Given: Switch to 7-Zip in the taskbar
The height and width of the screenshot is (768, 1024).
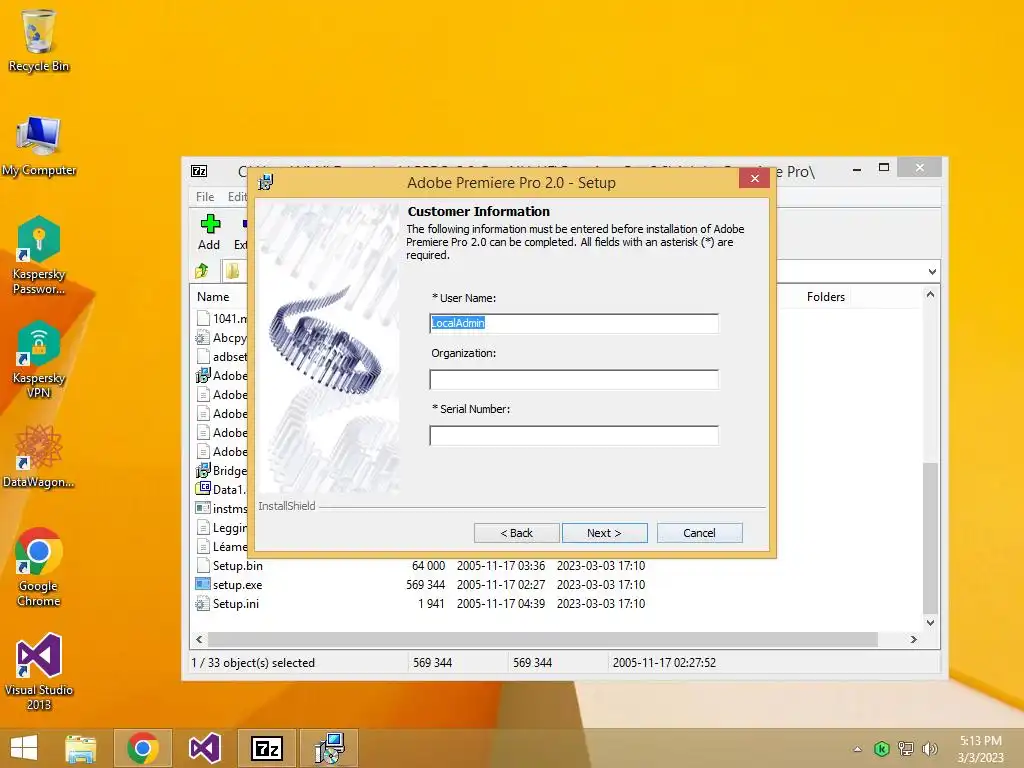Looking at the screenshot, I should (x=266, y=748).
